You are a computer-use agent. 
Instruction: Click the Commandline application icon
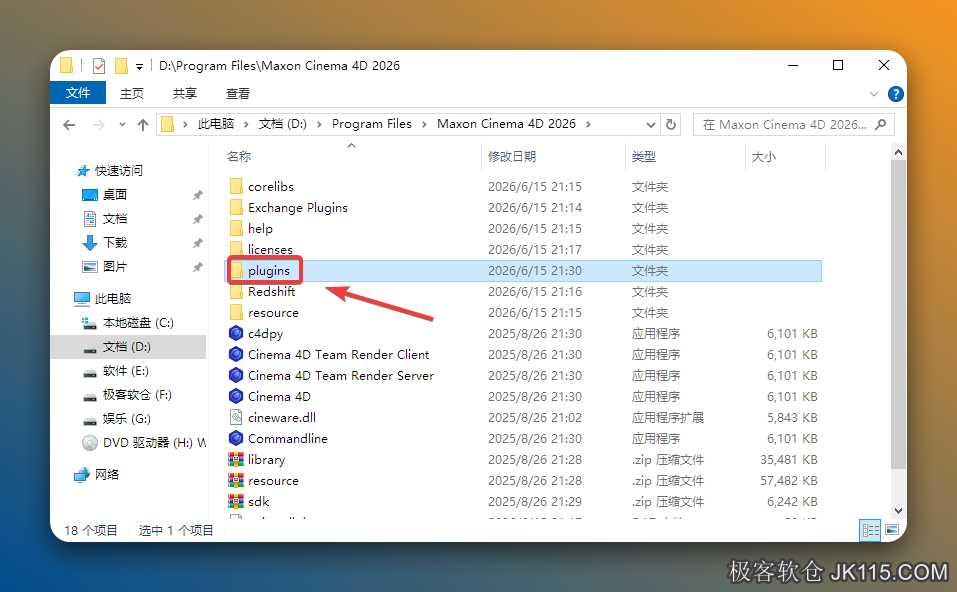point(236,438)
